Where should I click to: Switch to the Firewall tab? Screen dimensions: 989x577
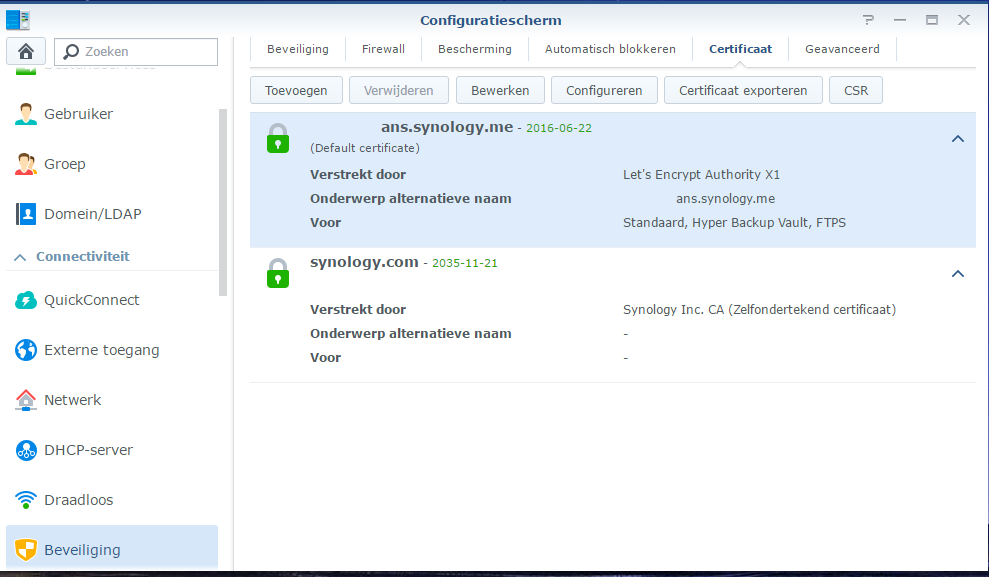coord(383,49)
